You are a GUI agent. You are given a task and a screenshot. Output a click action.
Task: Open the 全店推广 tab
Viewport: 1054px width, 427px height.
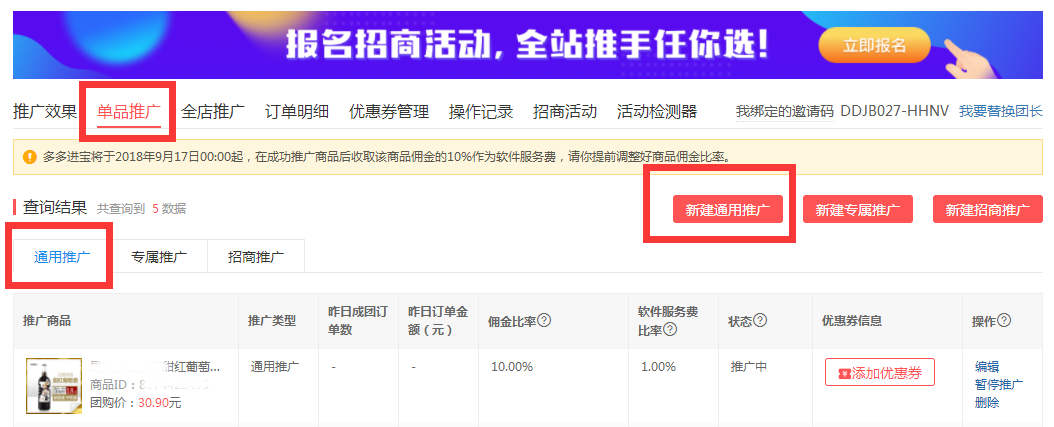point(213,111)
